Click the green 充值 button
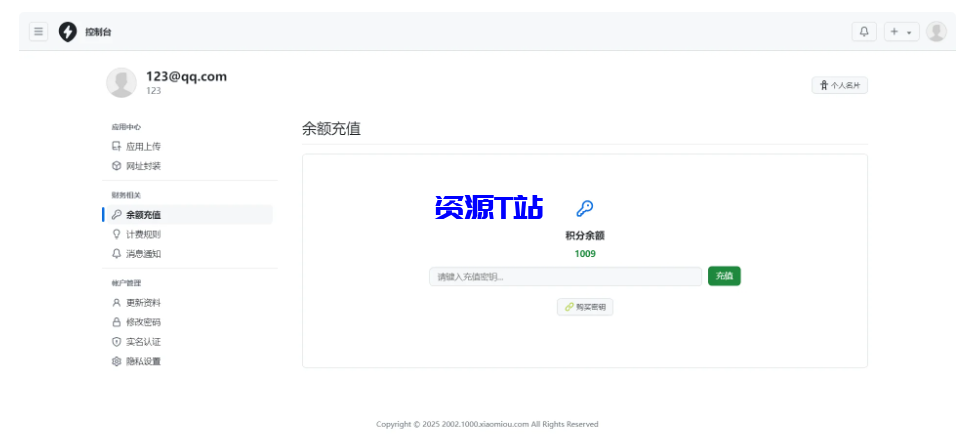 [724, 276]
